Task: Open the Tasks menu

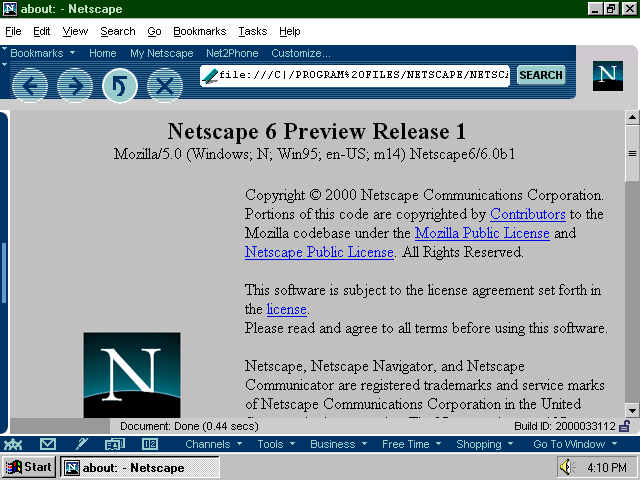Action: coord(252,31)
